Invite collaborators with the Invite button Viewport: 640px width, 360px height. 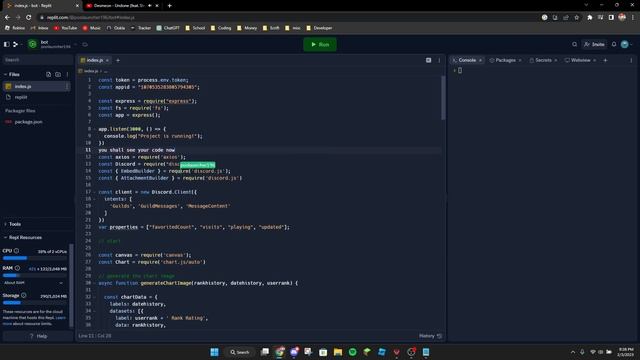[x=594, y=44]
